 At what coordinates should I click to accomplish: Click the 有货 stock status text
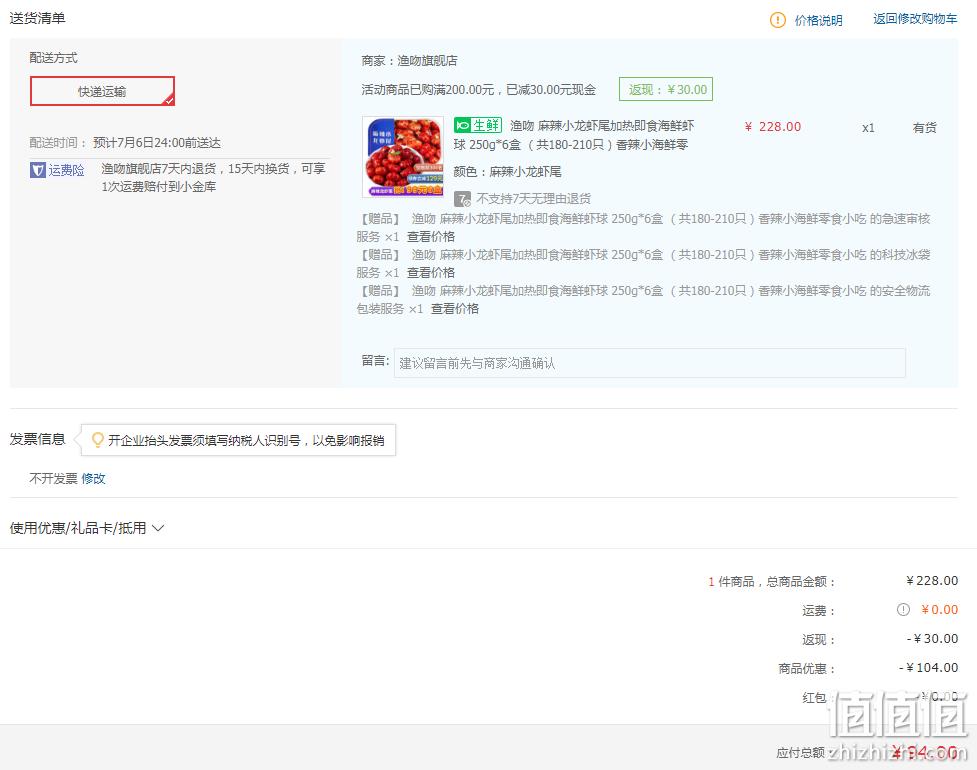pyautogui.click(x=925, y=128)
